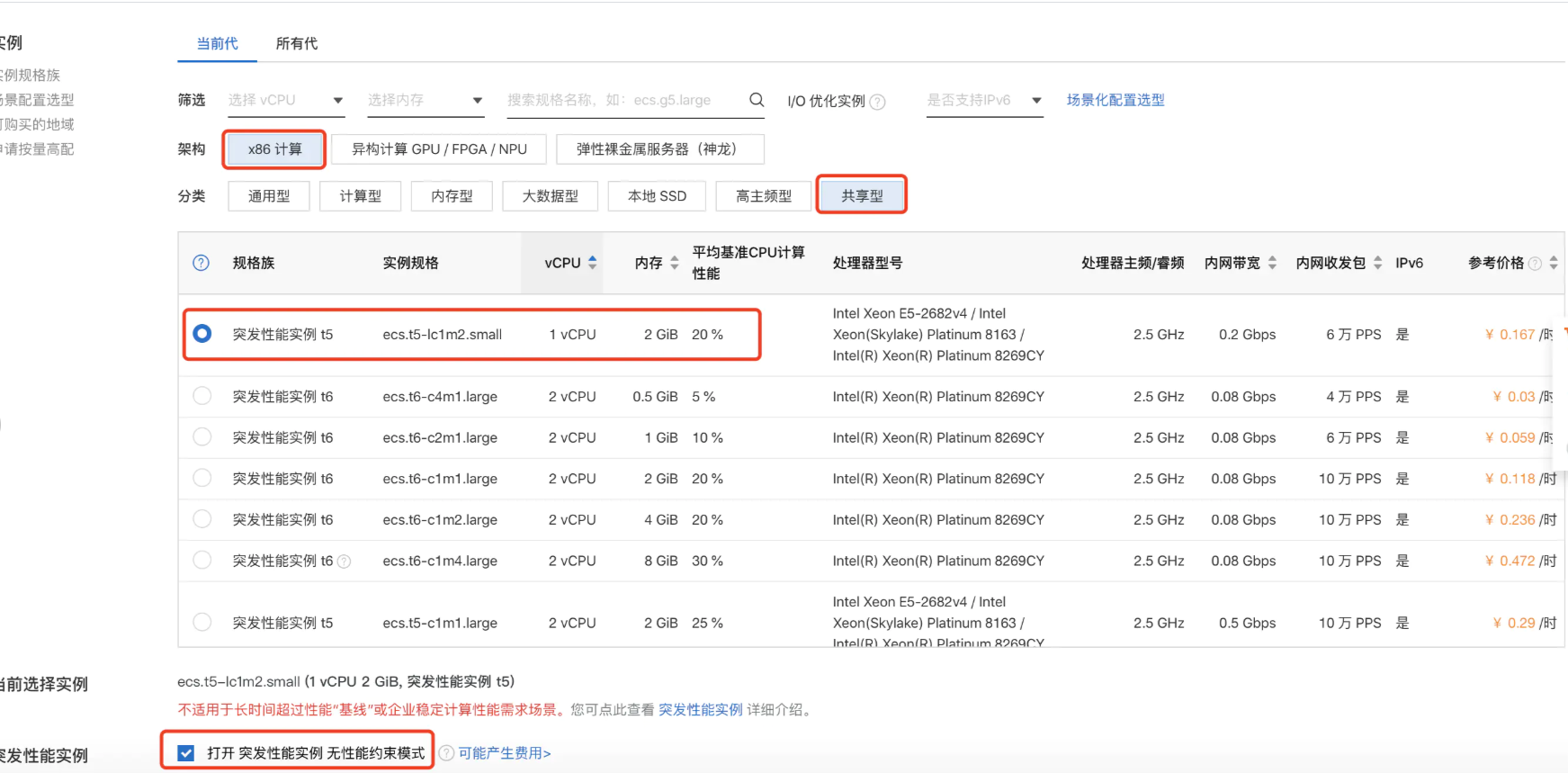Open the 选择 vCPU dropdown
Image resolution: width=1568 pixels, height=773 pixels.
pyautogui.click(x=286, y=101)
